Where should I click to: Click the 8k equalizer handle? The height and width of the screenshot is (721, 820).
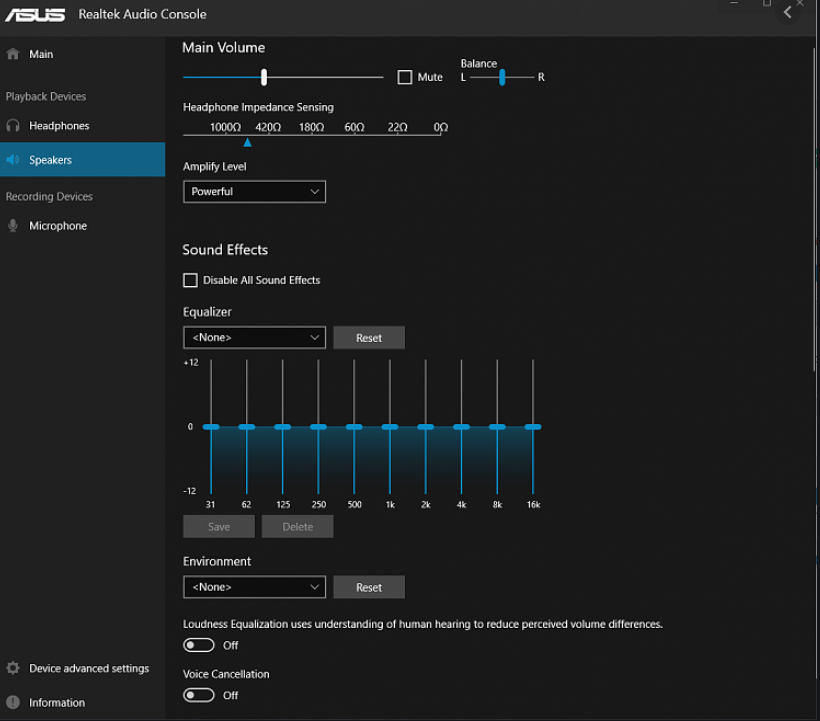click(497, 427)
